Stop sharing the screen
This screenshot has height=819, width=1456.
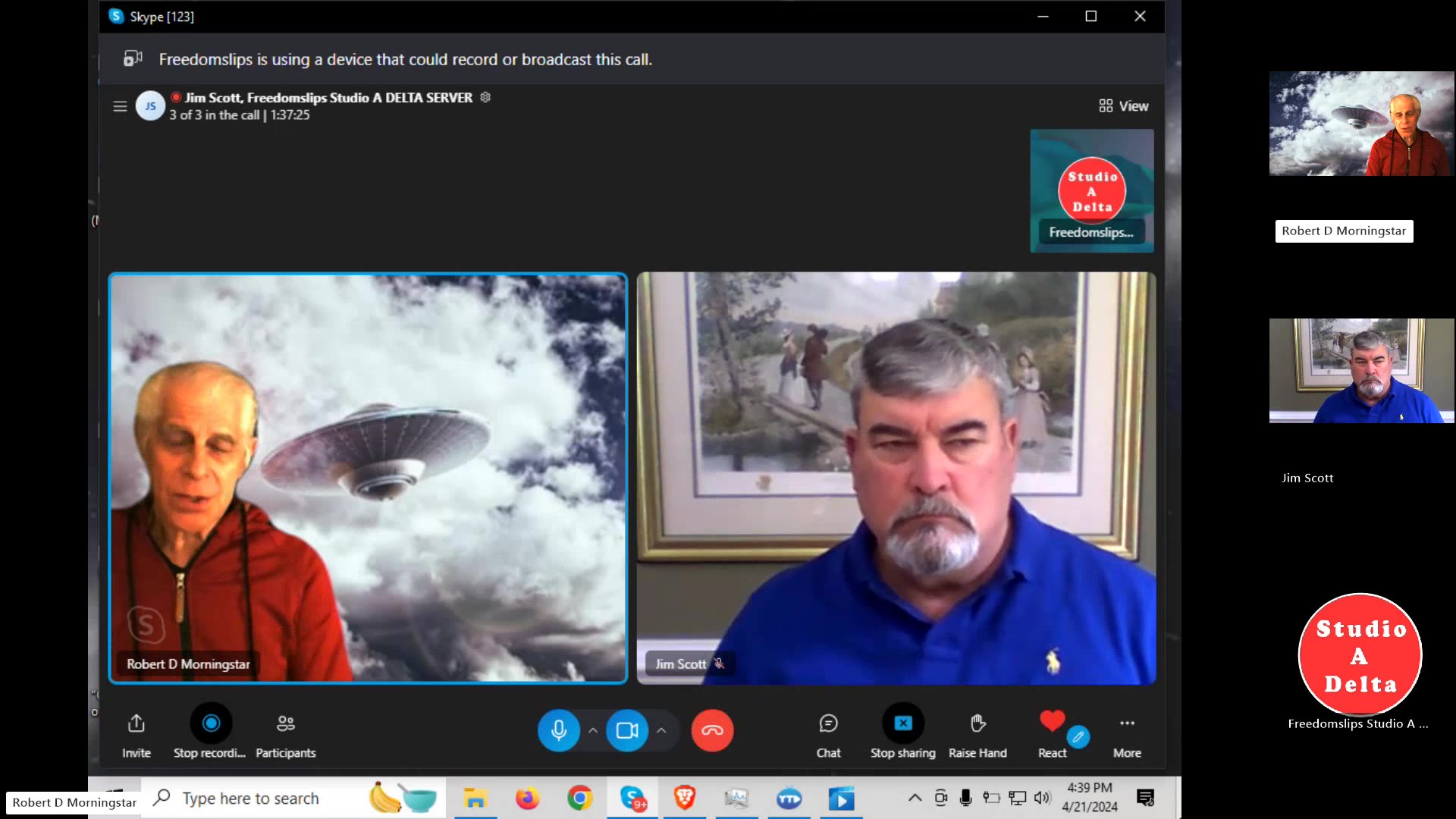pyautogui.click(x=902, y=723)
